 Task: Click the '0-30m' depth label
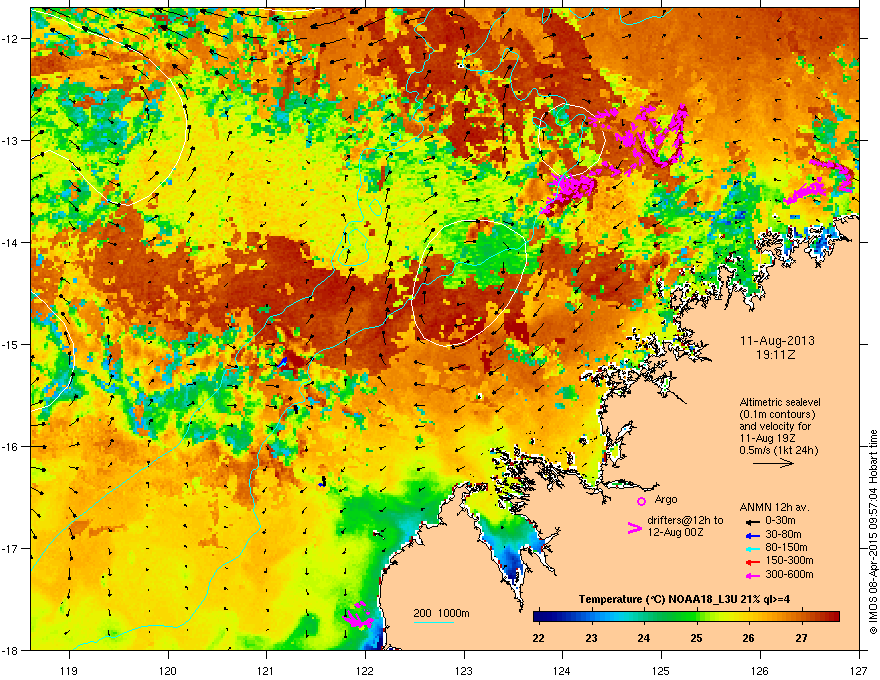[780, 521]
